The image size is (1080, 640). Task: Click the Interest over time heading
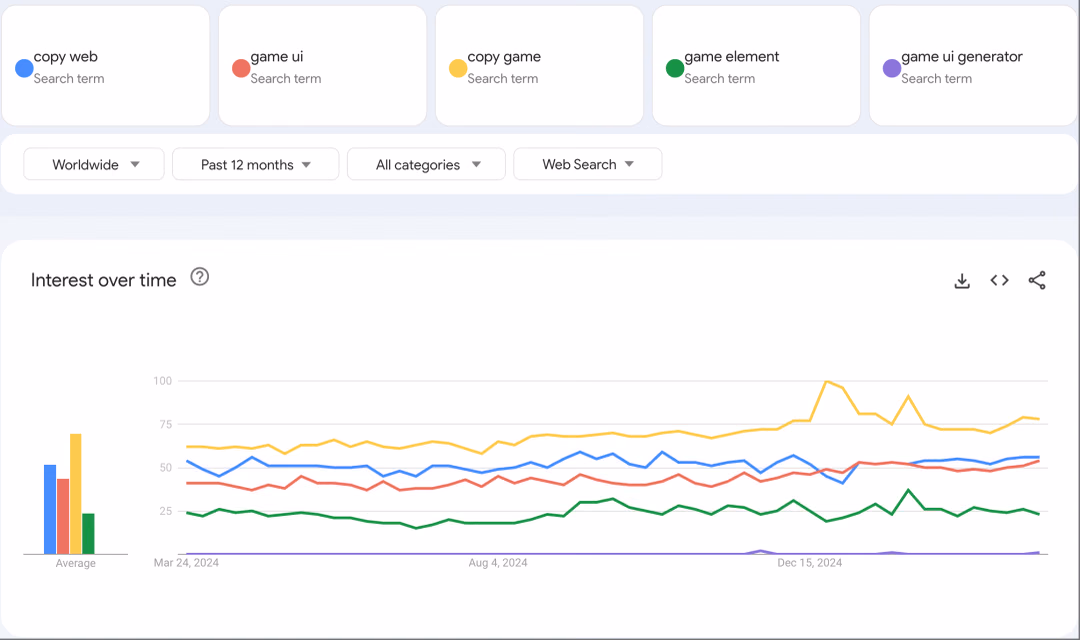(x=103, y=280)
